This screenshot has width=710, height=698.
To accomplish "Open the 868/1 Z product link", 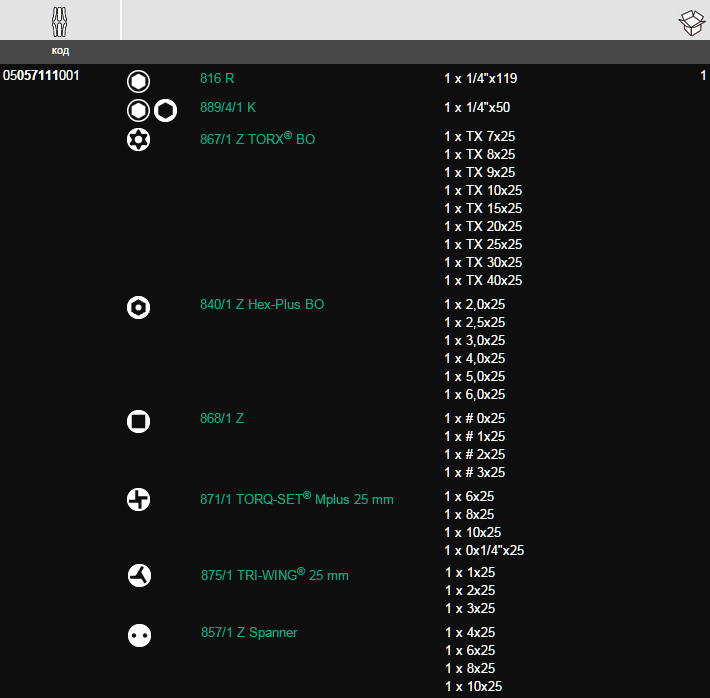I will click(222, 419).
